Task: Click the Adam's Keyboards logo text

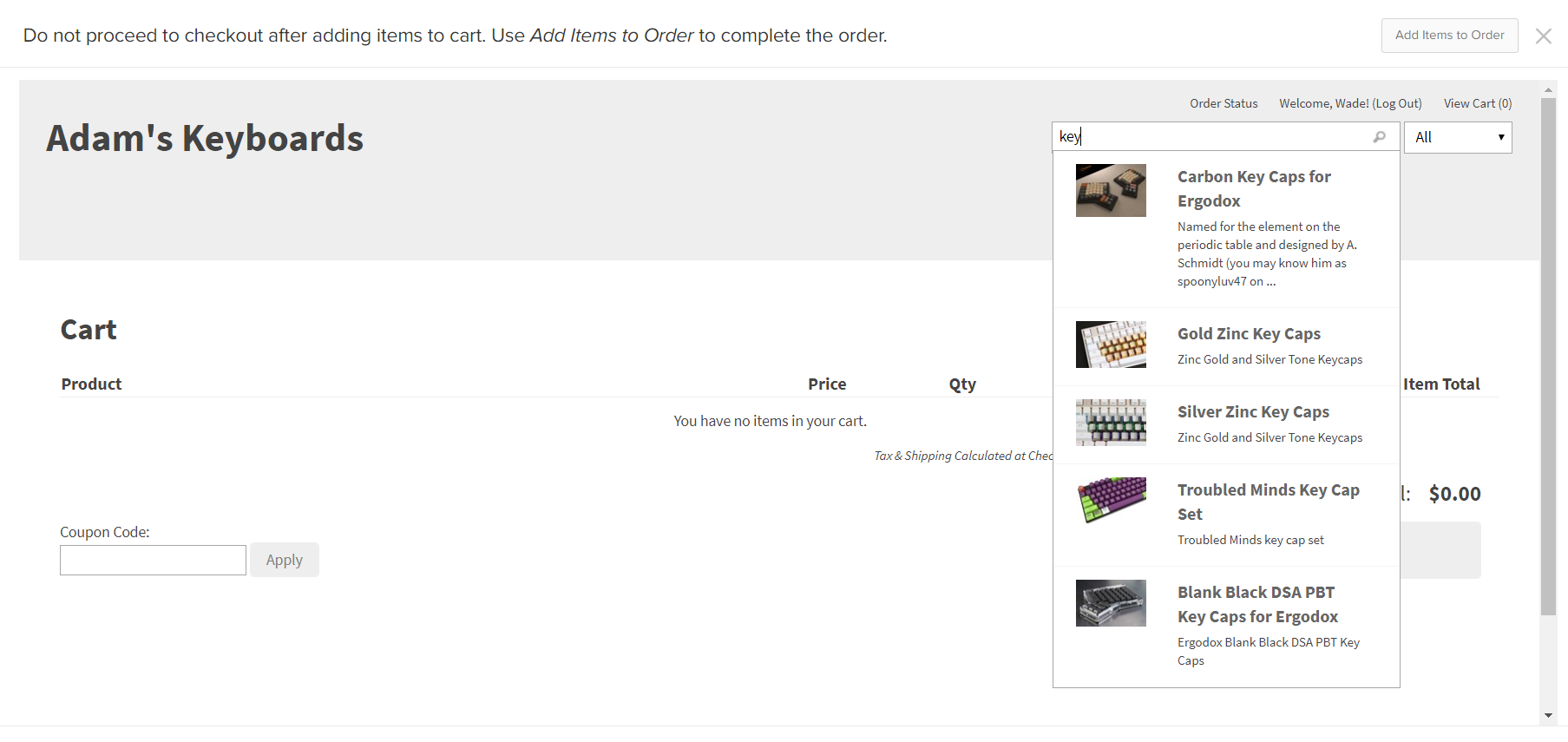Action: coord(205,137)
